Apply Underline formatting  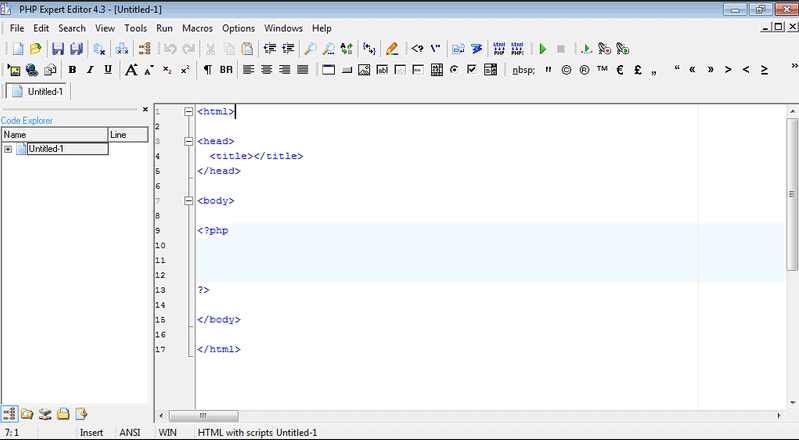click(x=108, y=70)
